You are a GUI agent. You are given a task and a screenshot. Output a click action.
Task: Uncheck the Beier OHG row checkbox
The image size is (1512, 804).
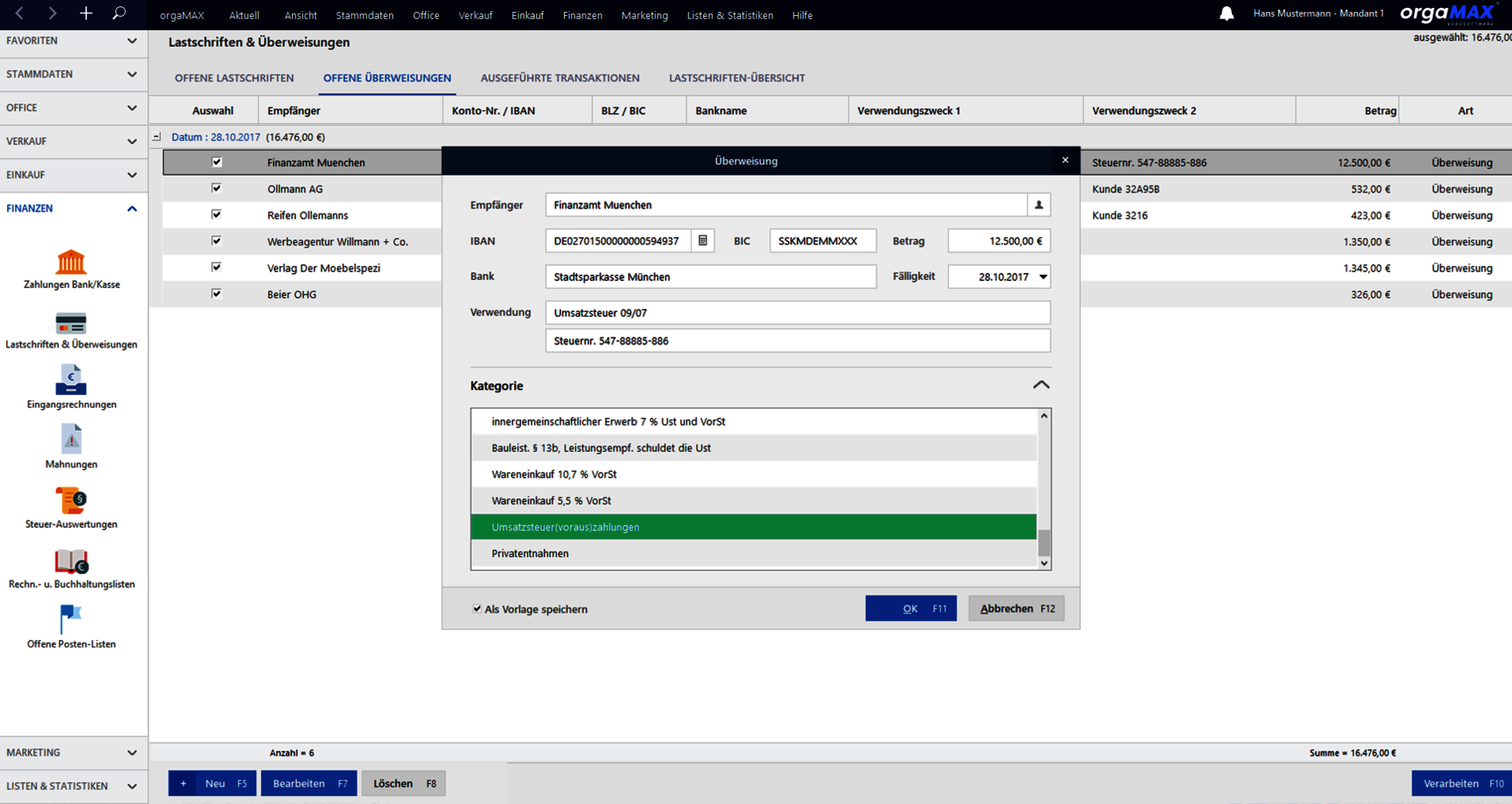click(216, 294)
